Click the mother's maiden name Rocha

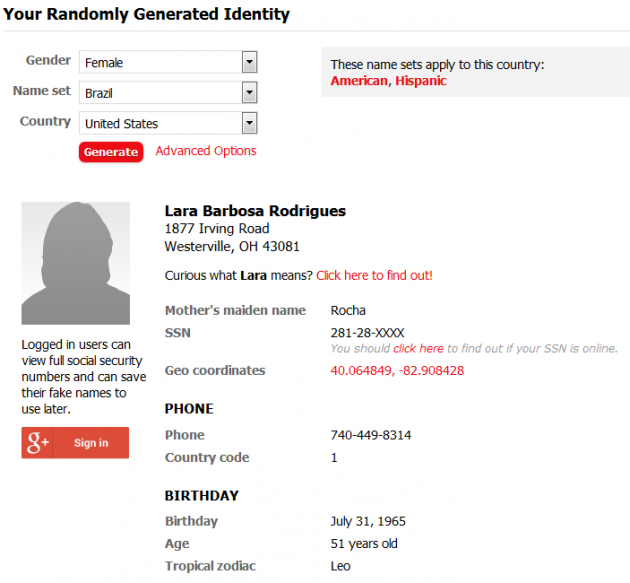tap(348, 311)
